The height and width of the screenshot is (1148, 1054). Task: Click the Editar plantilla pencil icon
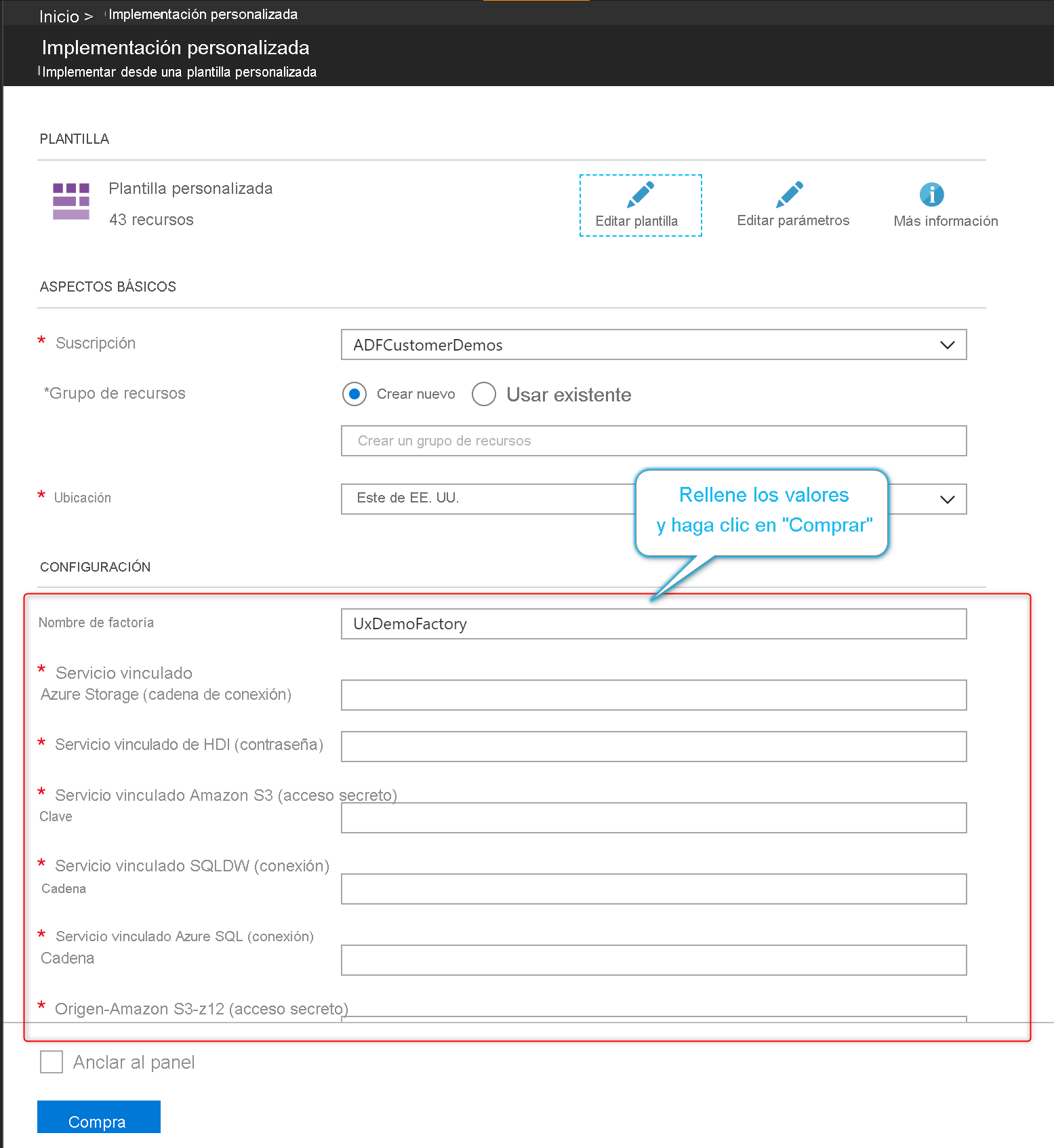tap(640, 195)
